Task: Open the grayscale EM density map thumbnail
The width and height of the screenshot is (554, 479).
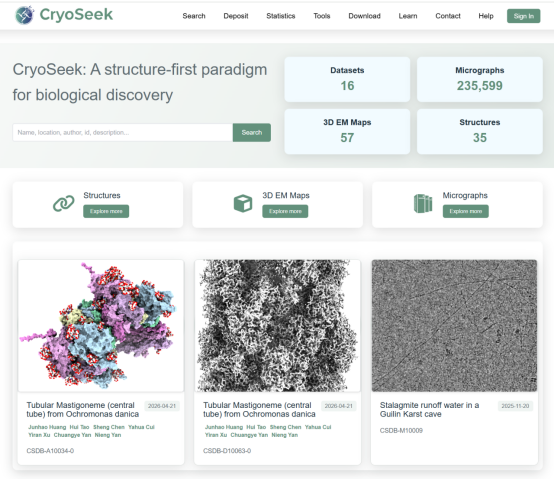Action: coord(277,326)
